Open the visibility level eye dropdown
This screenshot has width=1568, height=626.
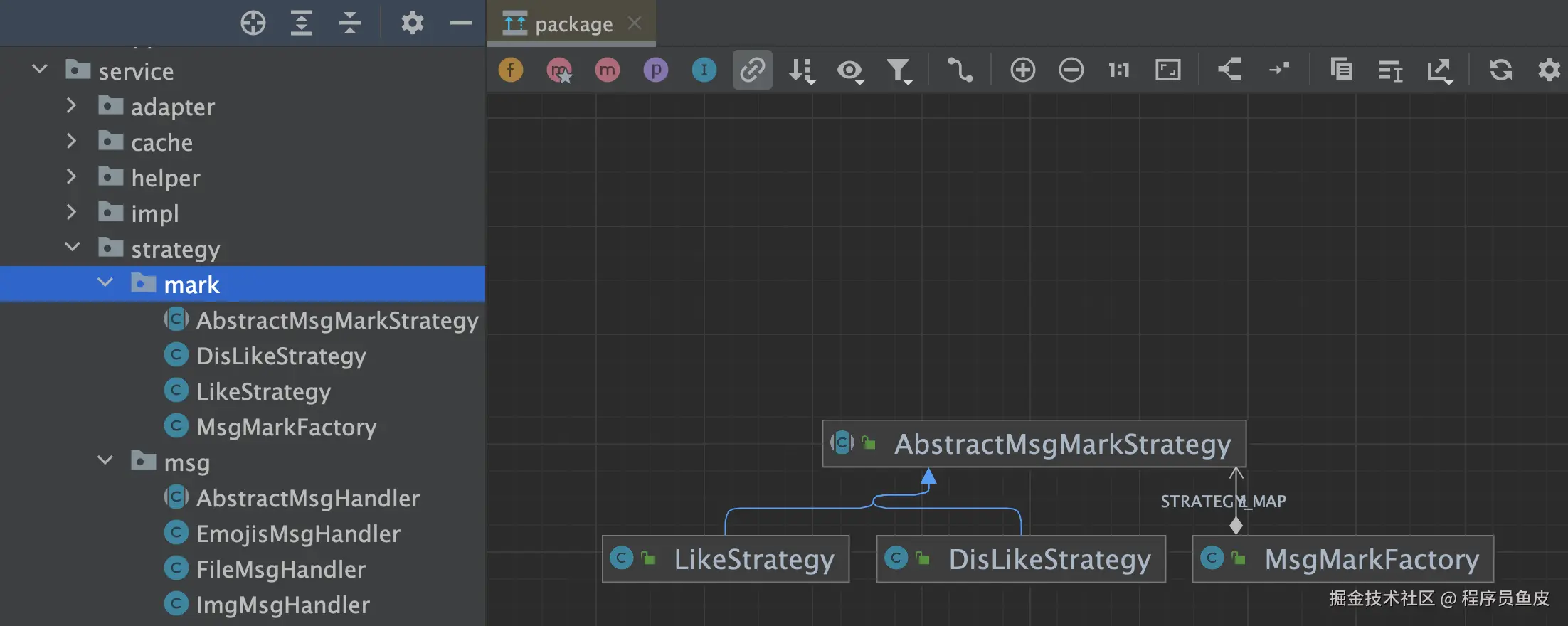click(x=850, y=70)
